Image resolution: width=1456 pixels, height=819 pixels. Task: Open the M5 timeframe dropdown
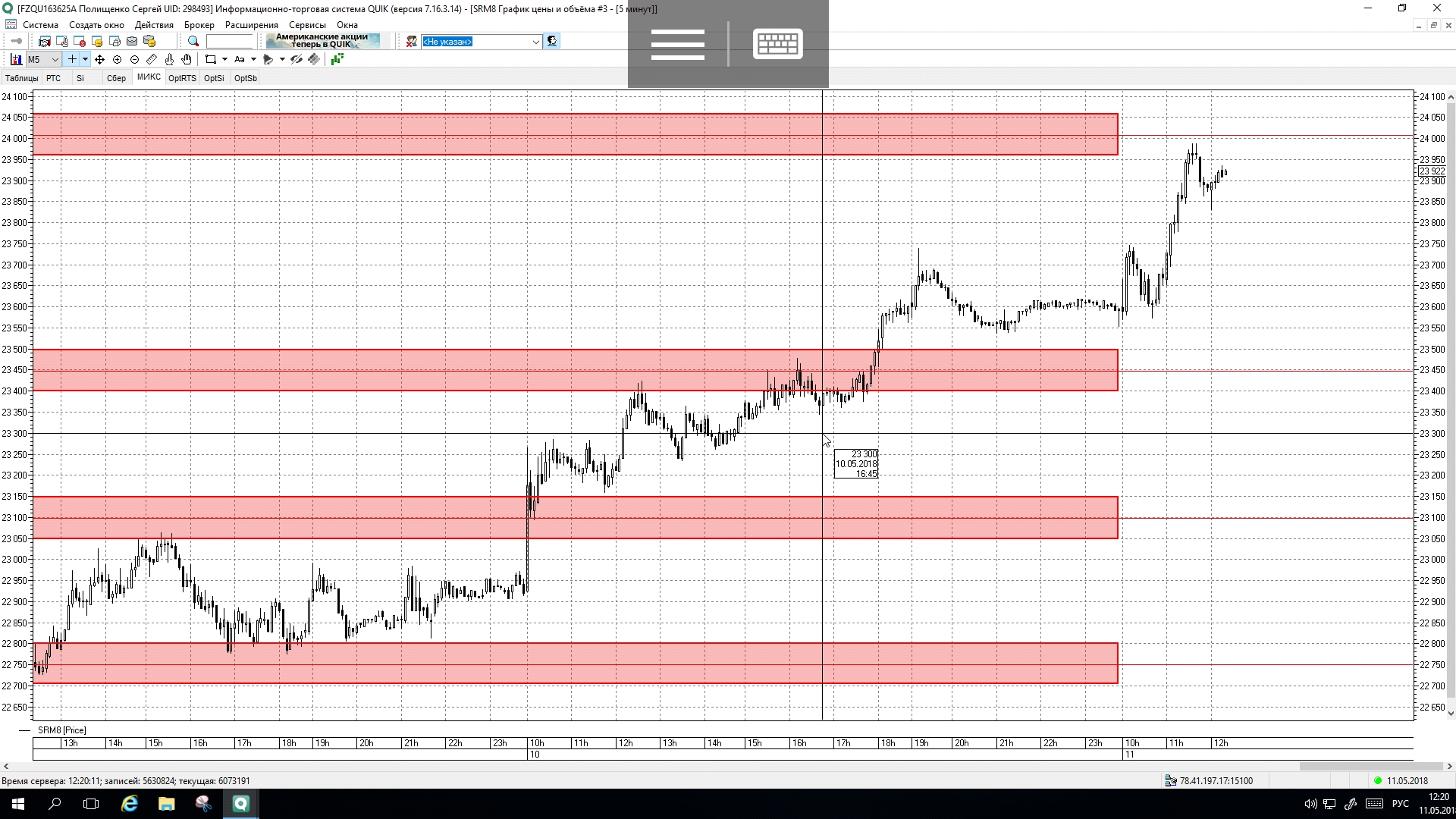tap(55, 59)
